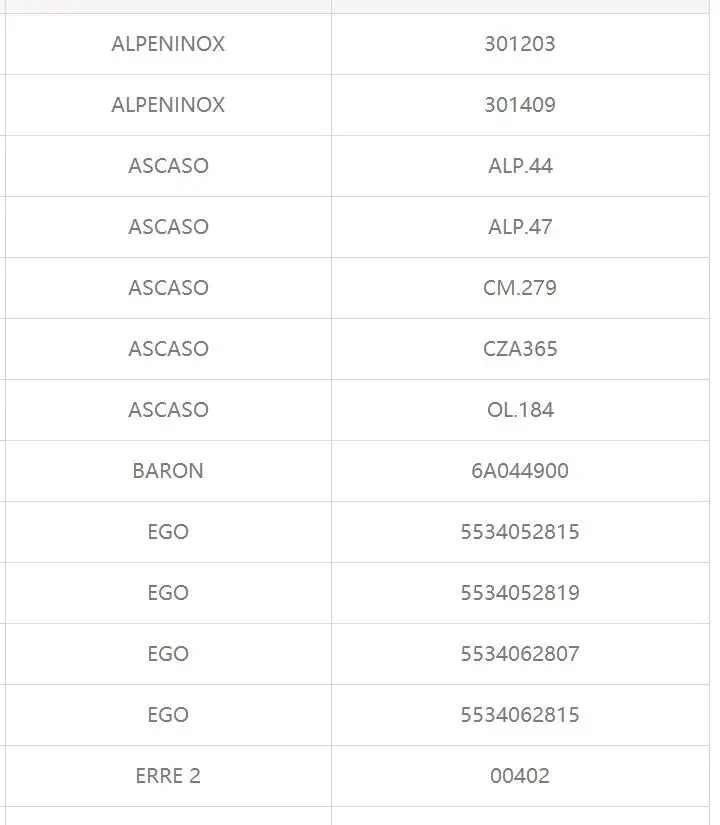The height and width of the screenshot is (825, 720).
Task: Select the cell containing 301409
Action: coord(520,105)
